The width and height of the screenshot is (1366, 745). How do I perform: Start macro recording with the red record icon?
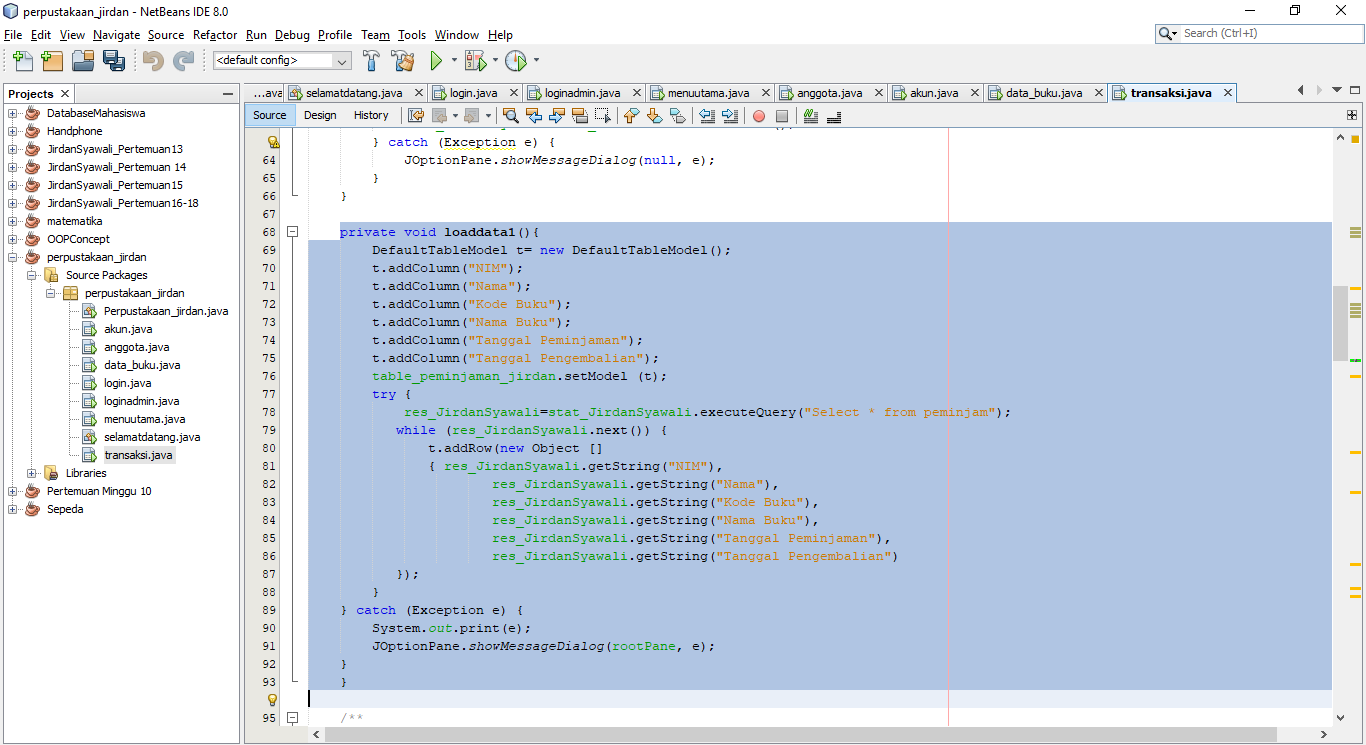pyautogui.click(x=761, y=115)
